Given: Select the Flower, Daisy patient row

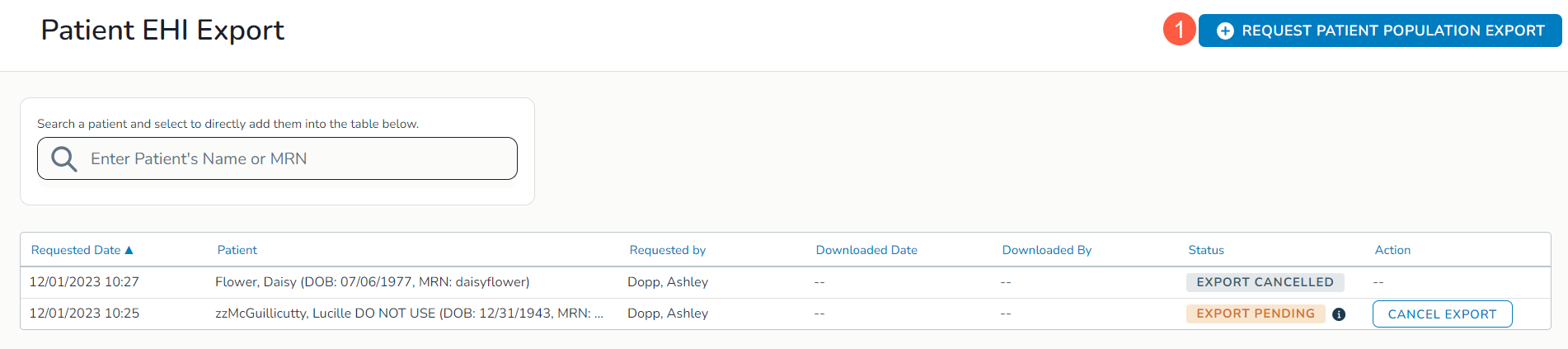Looking at the screenshot, I should [372, 282].
